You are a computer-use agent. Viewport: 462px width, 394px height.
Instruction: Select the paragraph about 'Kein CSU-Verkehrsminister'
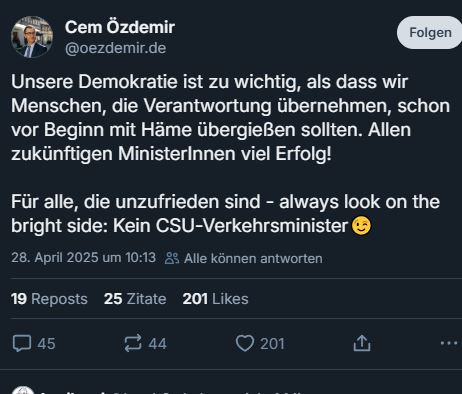coord(225,214)
